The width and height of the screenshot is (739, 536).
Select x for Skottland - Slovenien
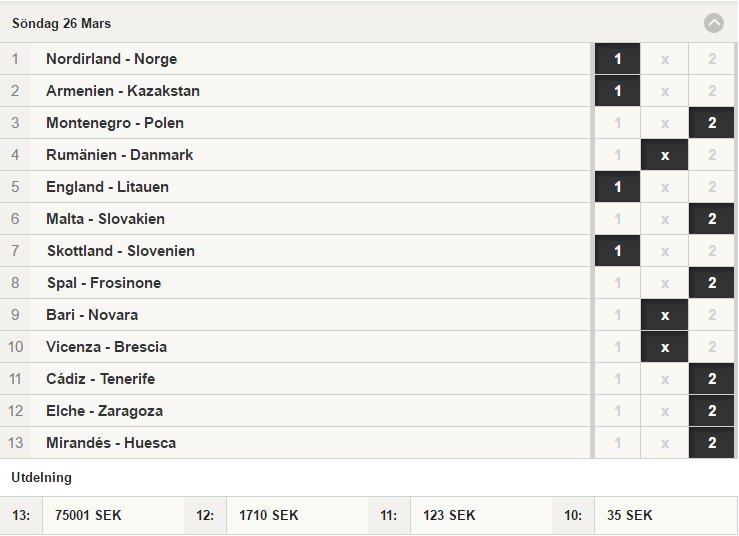665,251
